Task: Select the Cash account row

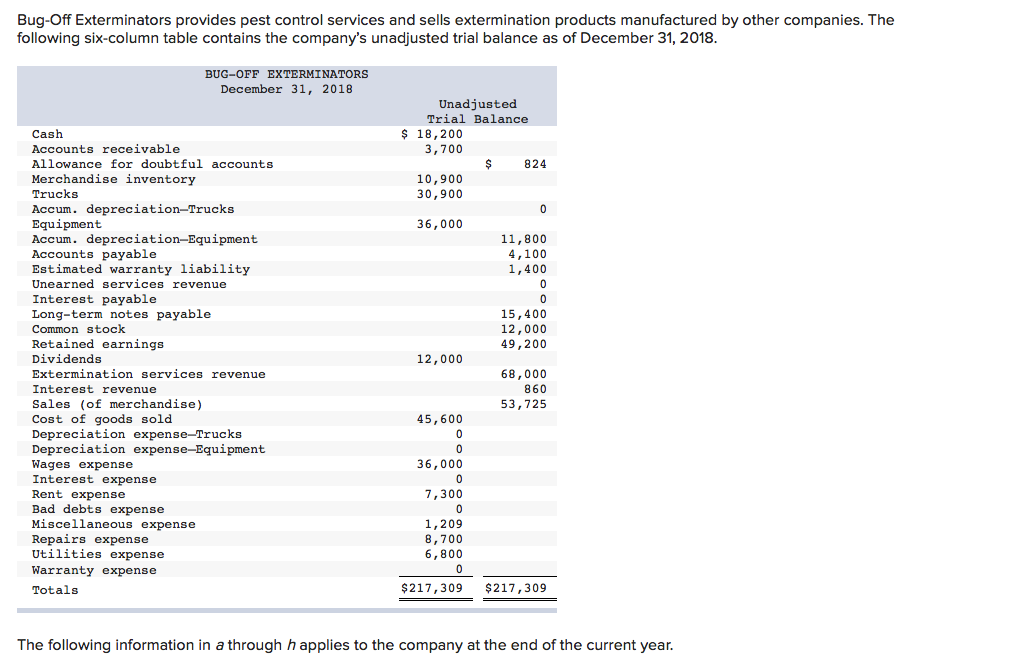Action: click(45, 134)
